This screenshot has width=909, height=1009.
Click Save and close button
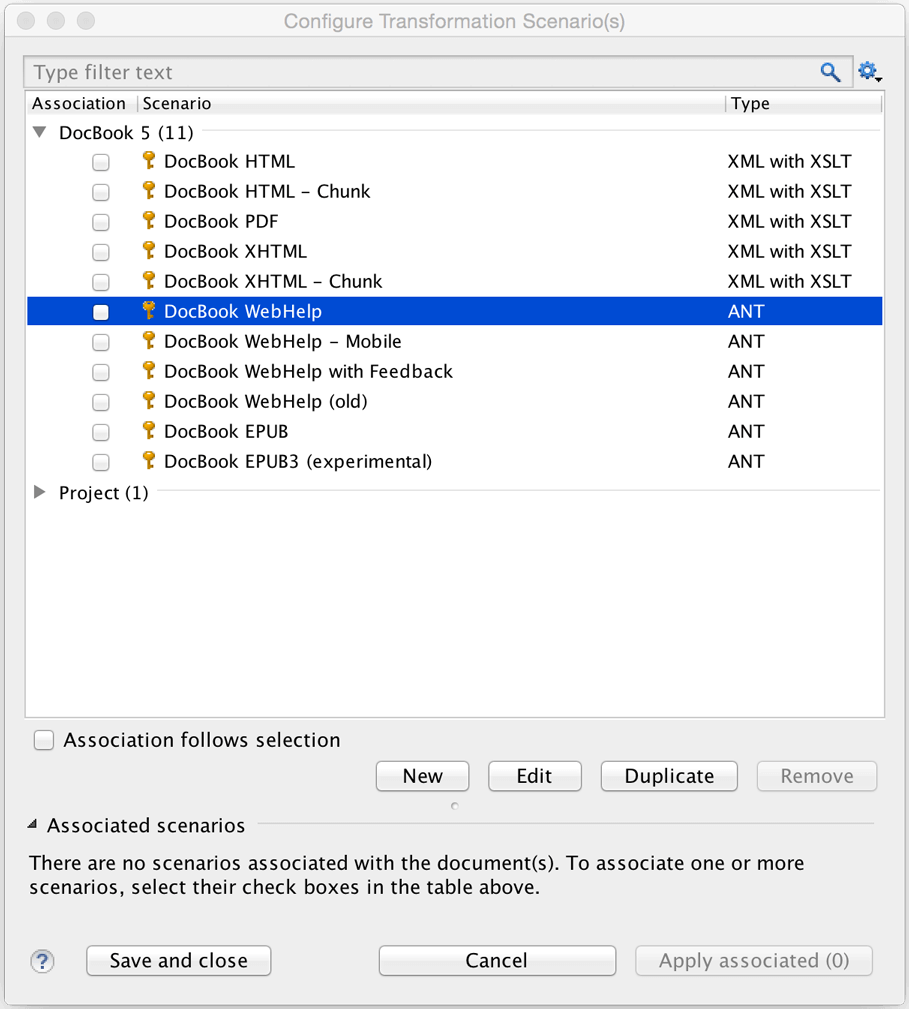coord(179,961)
